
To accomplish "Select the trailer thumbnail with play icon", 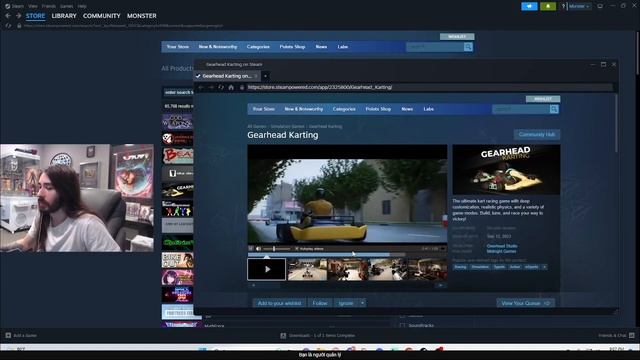I will 267,269.
